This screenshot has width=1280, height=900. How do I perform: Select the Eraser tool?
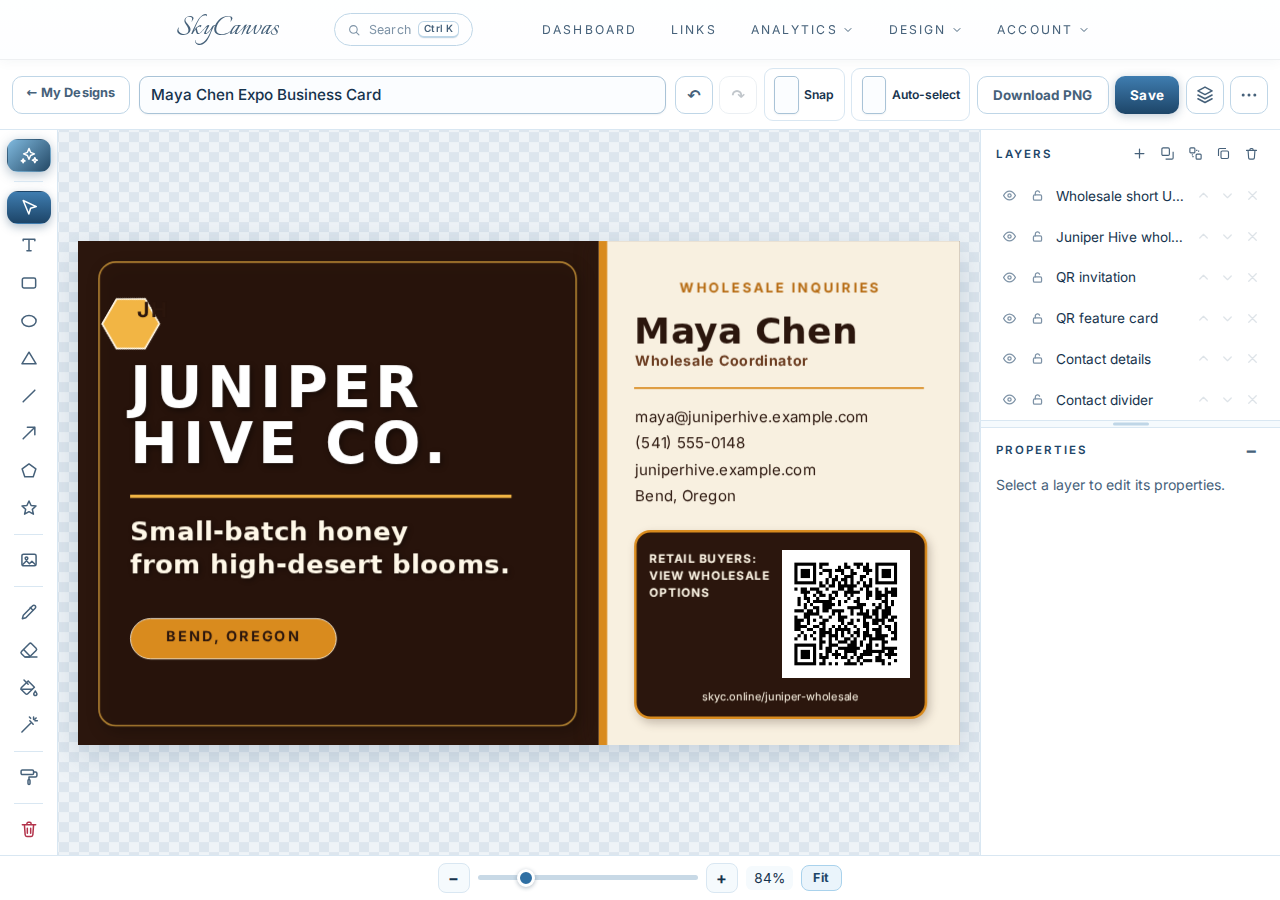pos(29,650)
